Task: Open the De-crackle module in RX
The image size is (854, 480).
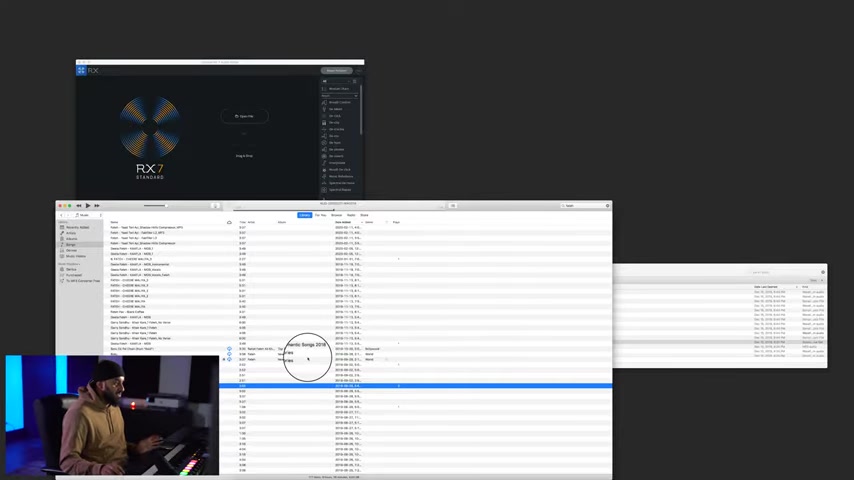Action: click(x=337, y=129)
